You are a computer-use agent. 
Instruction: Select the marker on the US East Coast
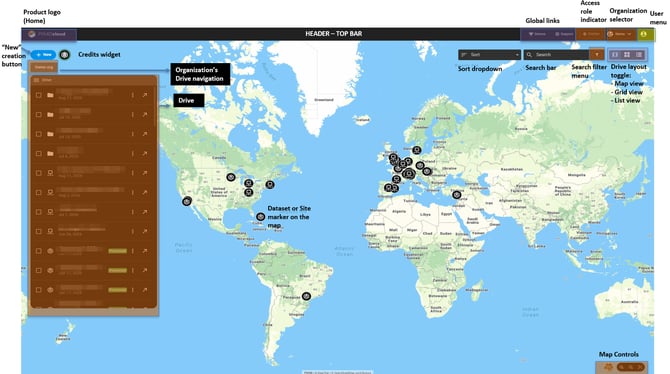point(270,185)
